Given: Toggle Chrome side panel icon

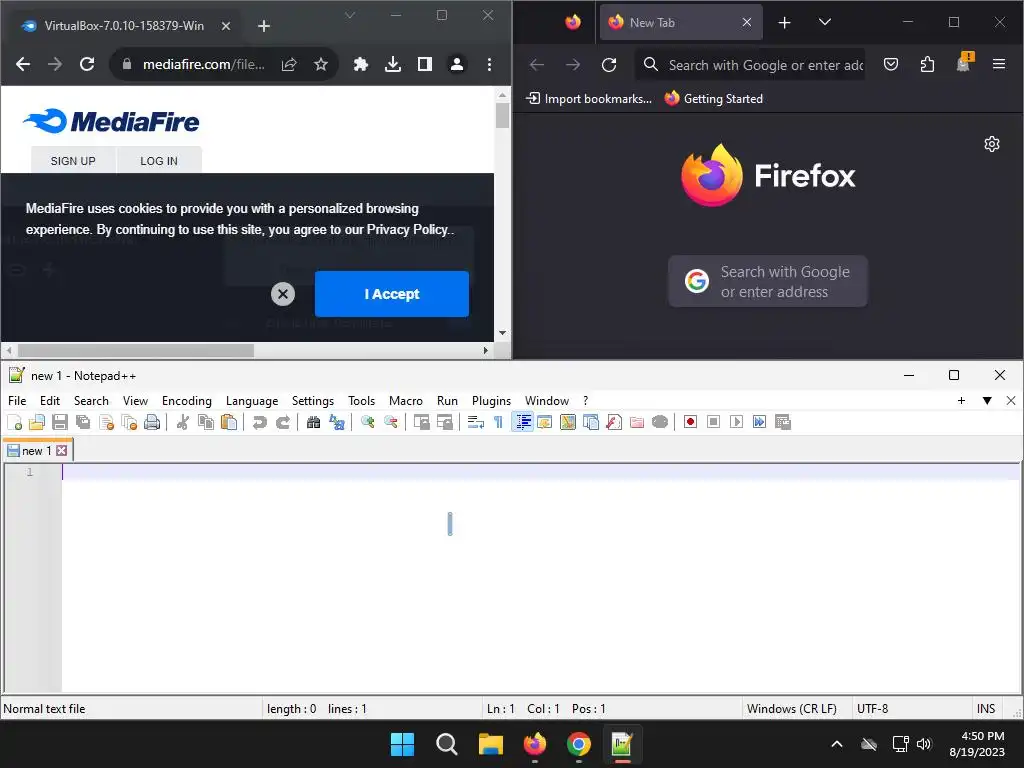Looking at the screenshot, I should click(x=424, y=64).
